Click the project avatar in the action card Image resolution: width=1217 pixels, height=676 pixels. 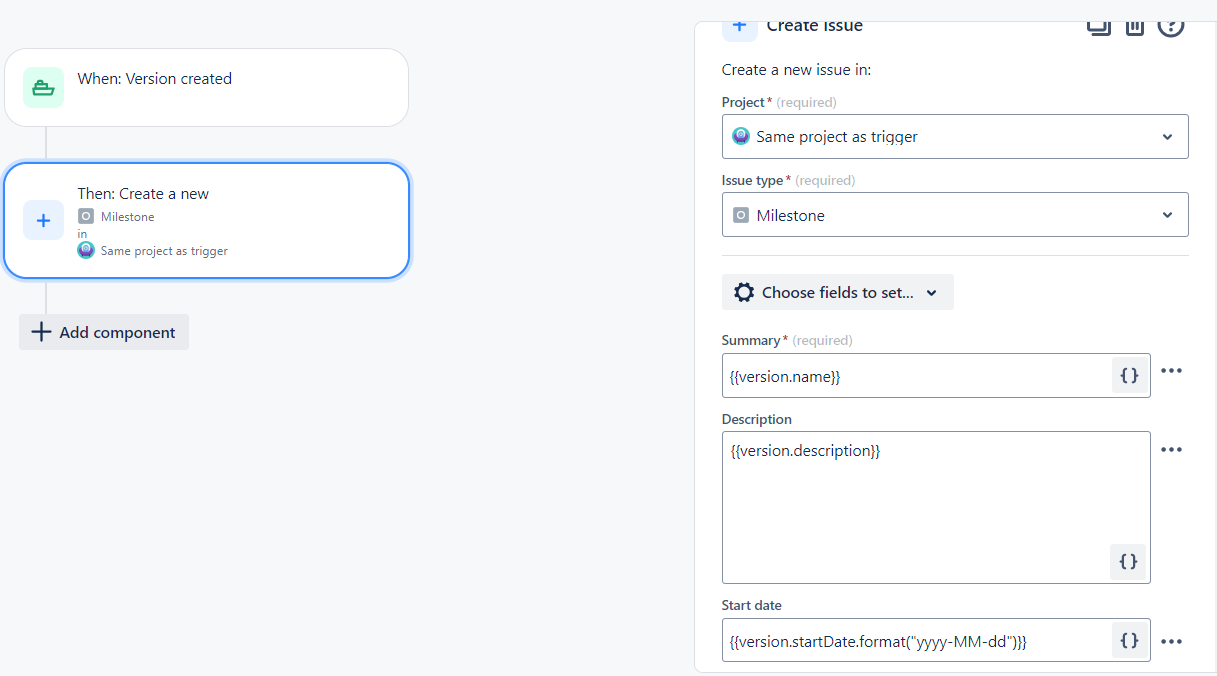(86, 250)
